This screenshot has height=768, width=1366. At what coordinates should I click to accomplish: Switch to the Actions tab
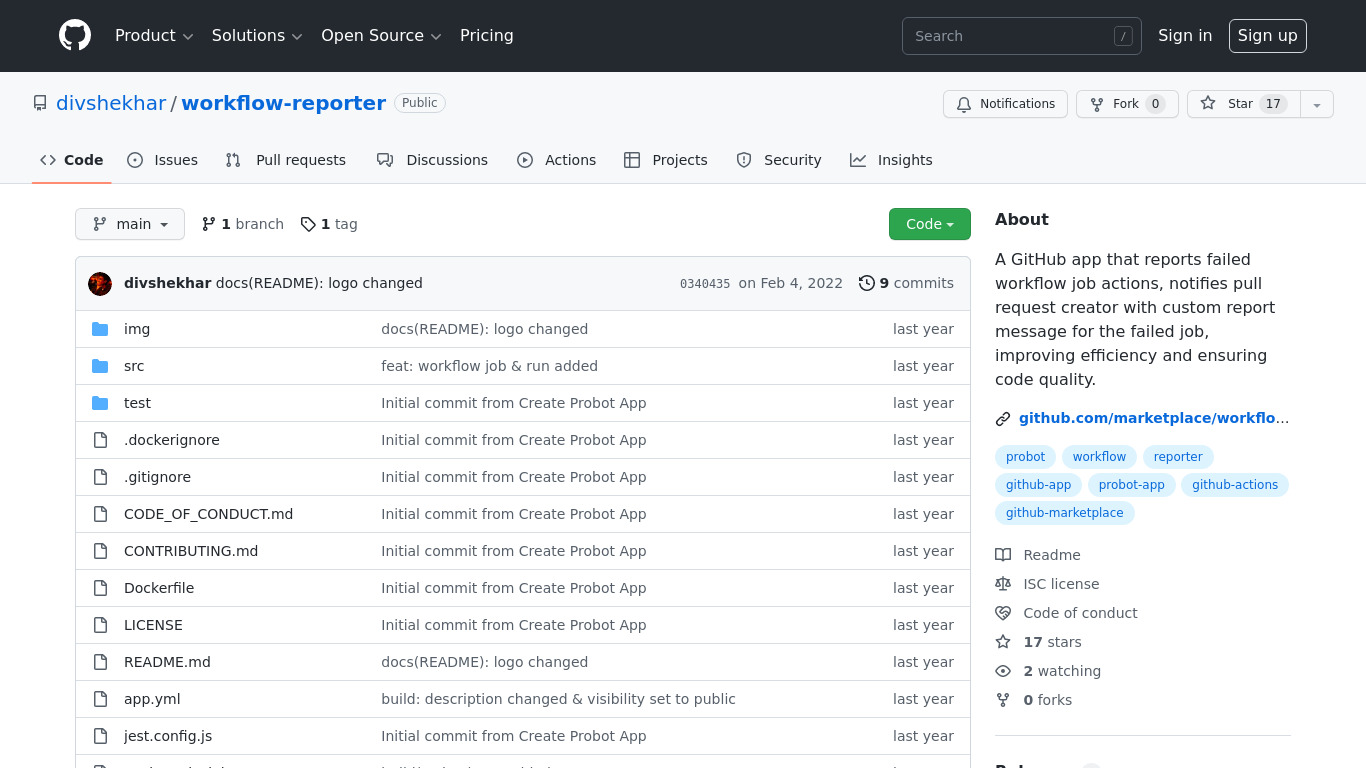click(x=556, y=160)
